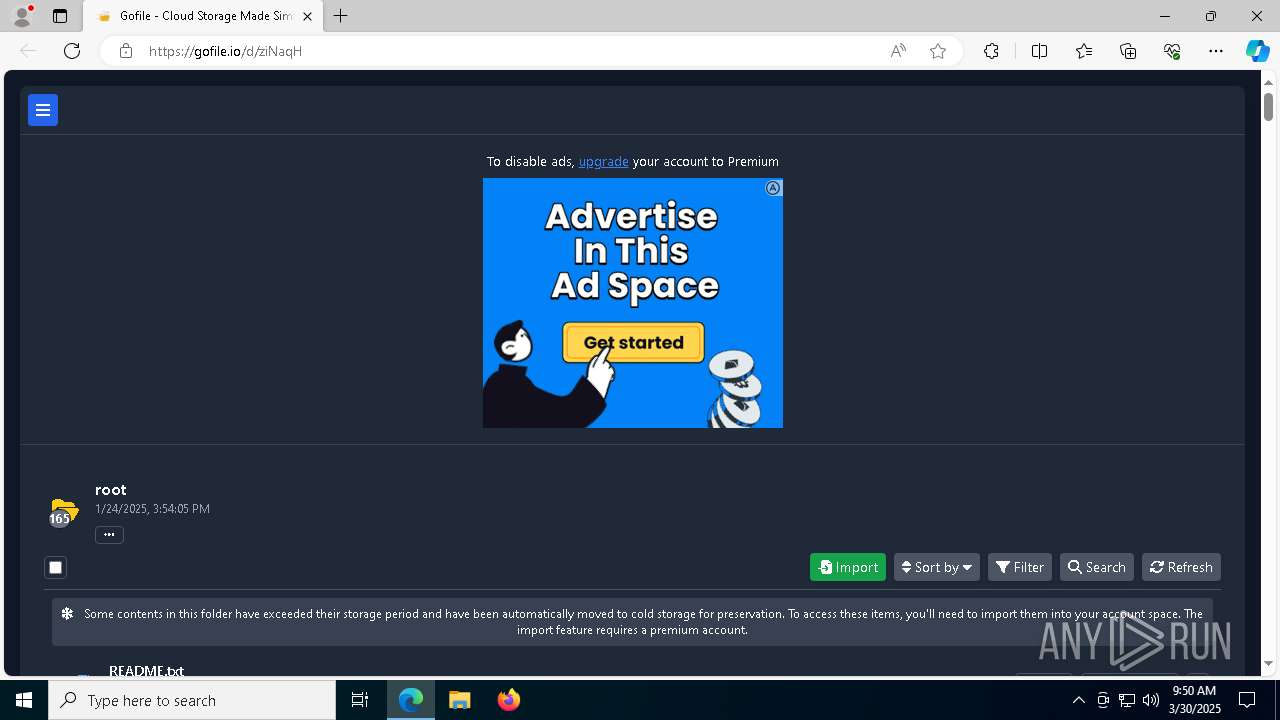Go back with the browser arrow
The height and width of the screenshot is (720, 1280).
[x=28, y=51]
